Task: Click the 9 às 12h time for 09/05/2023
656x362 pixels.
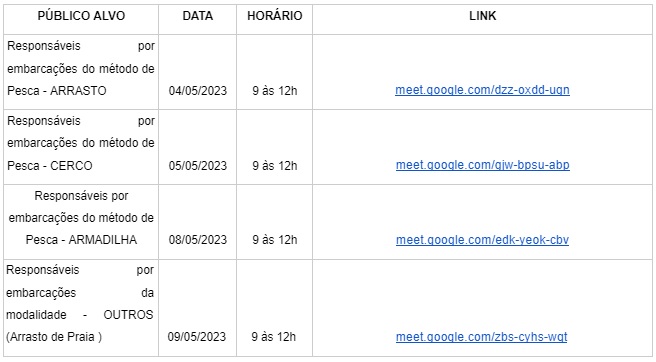Action: point(274,337)
